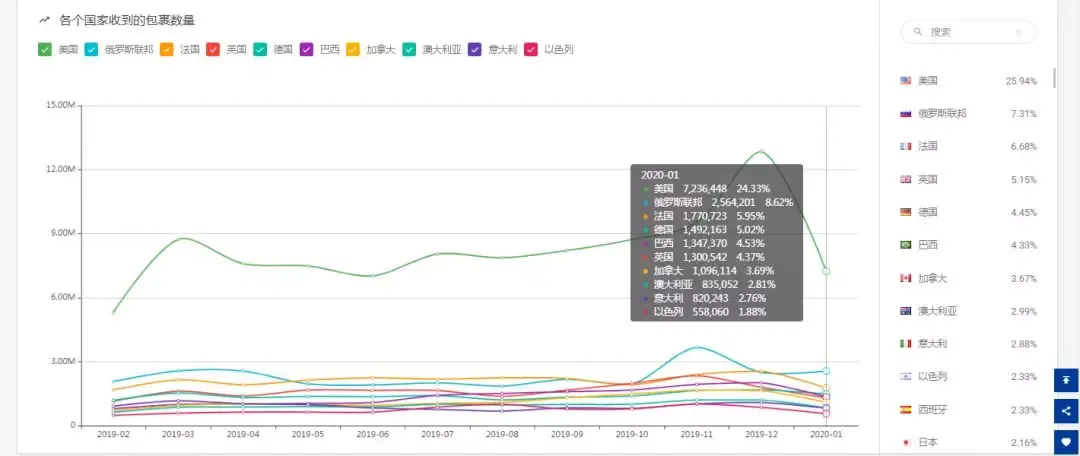Click the 2019-11 point on Russia line

696,347
